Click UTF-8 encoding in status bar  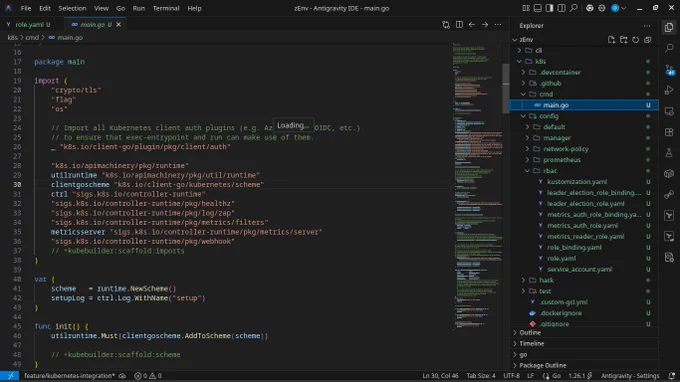coord(512,376)
